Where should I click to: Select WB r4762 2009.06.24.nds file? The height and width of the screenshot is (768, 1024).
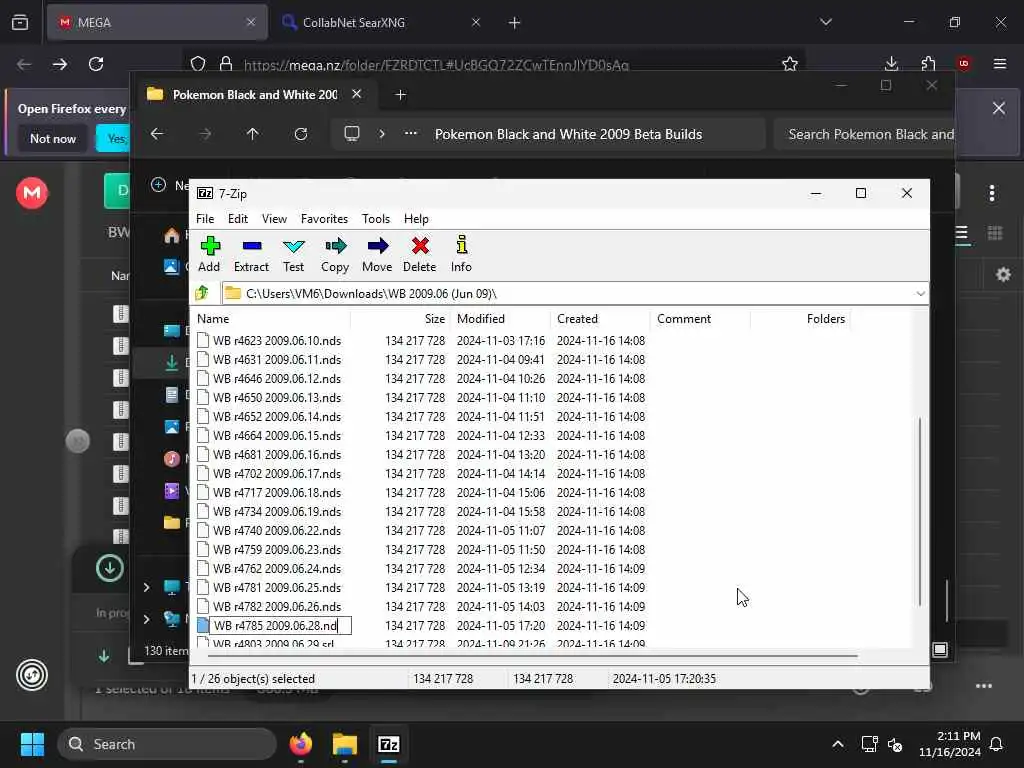coord(277,568)
